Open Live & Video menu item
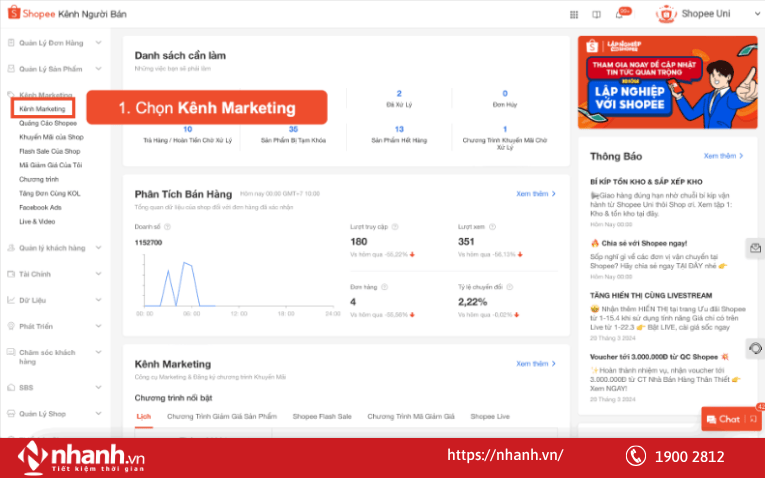 coord(37,222)
